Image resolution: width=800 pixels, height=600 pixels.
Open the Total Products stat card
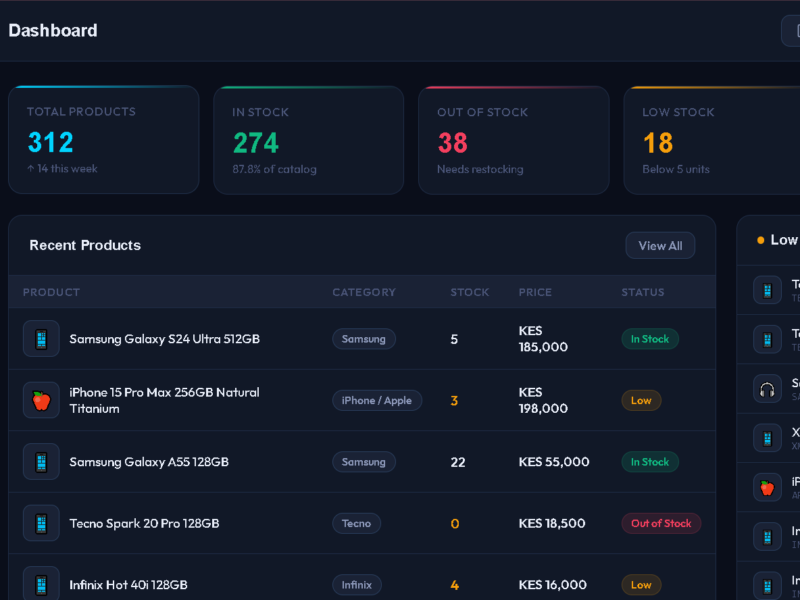point(104,140)
